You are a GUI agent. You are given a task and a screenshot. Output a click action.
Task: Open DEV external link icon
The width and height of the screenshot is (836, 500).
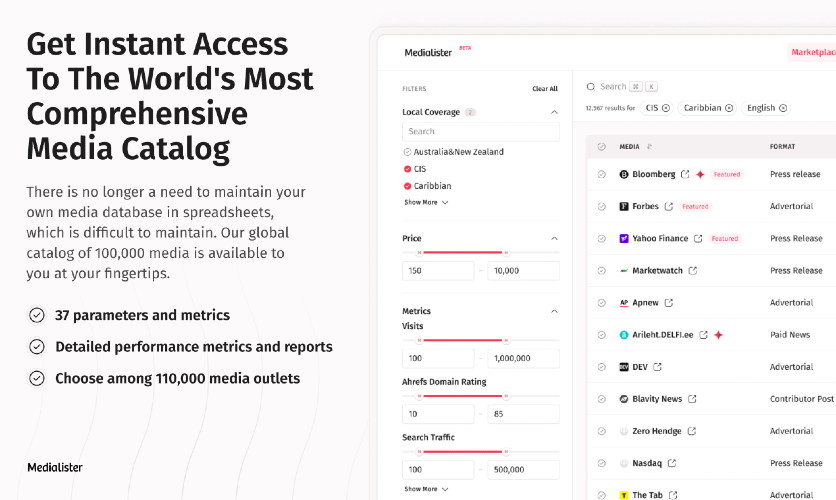point(657,367)
